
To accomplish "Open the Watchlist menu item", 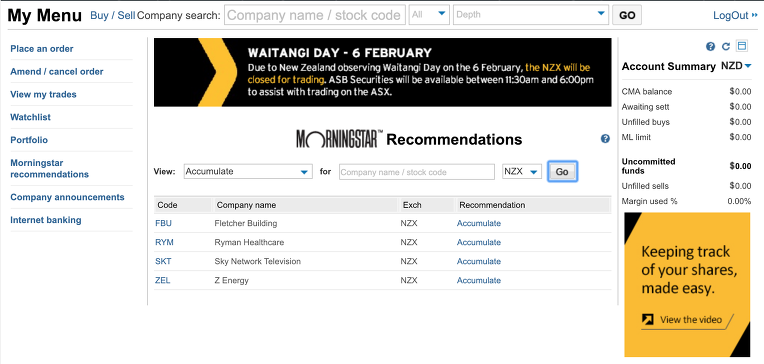I will [x=31, y=117].
